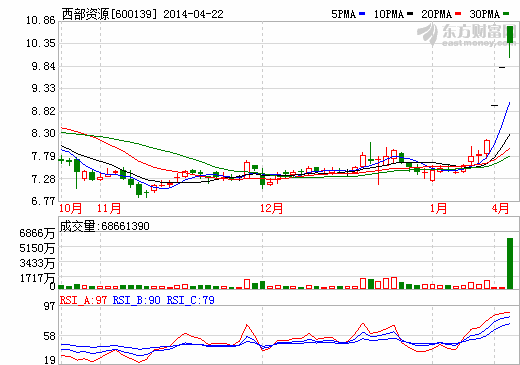
Task: Click the 11月 time axis label
Action: (109, 209)
